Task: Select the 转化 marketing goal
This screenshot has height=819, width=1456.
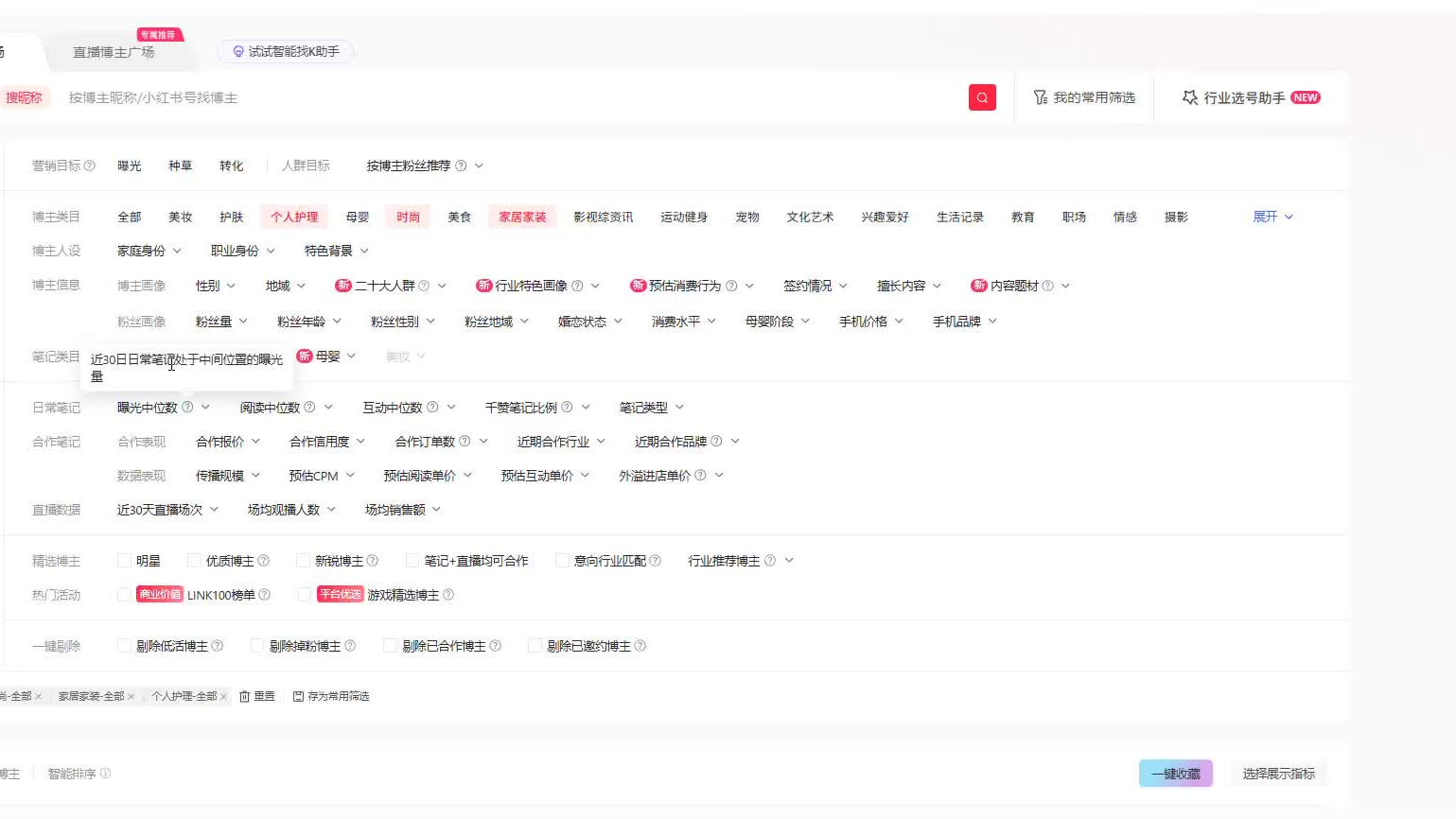Action: (232, 166)
